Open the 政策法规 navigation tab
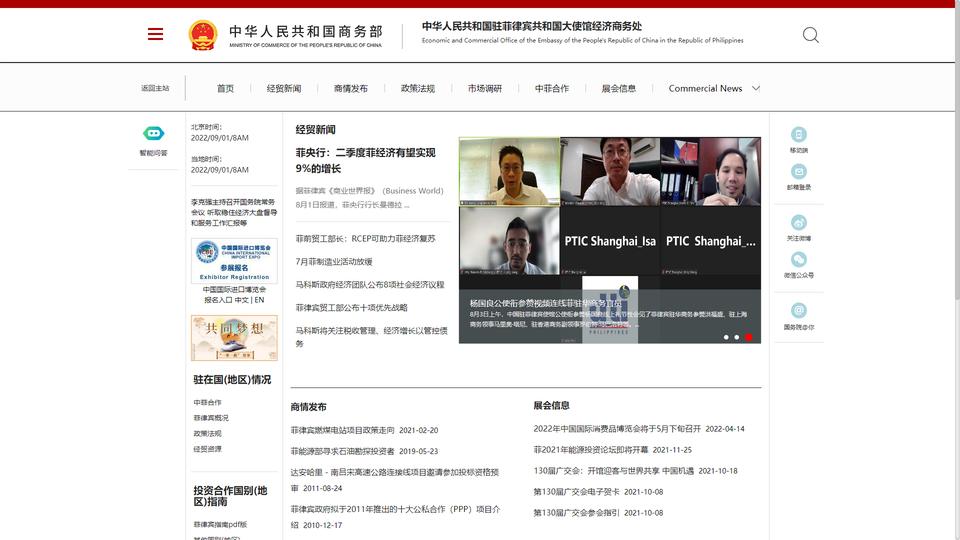Screen dimensions: 960x540 (x=418, y=88)
